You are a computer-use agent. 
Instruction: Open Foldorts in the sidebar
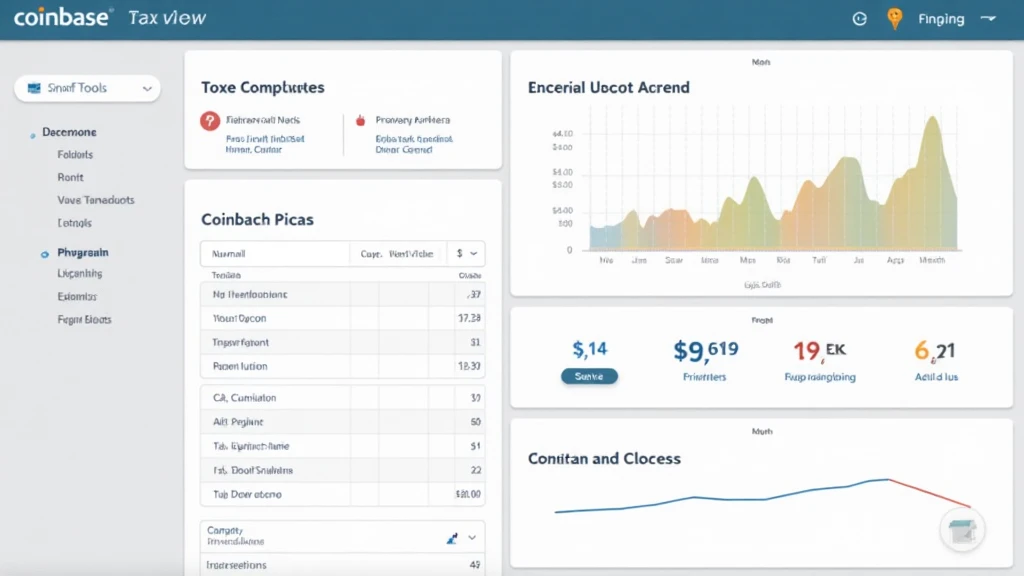tap(76, 155)
